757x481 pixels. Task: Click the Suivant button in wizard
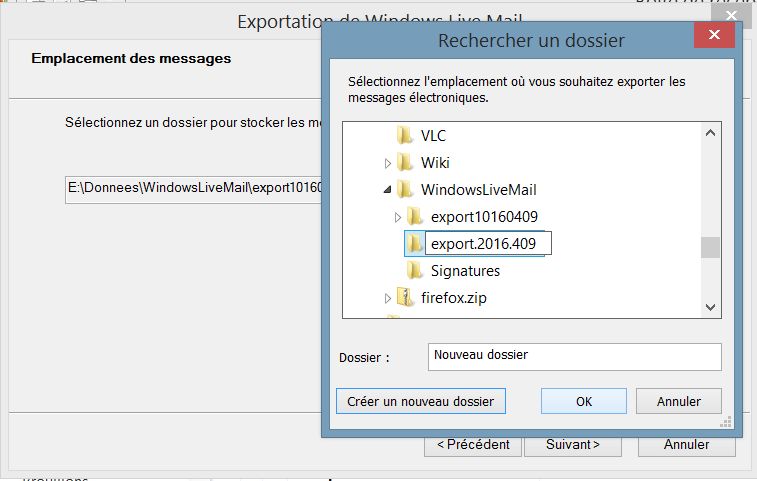572,444
